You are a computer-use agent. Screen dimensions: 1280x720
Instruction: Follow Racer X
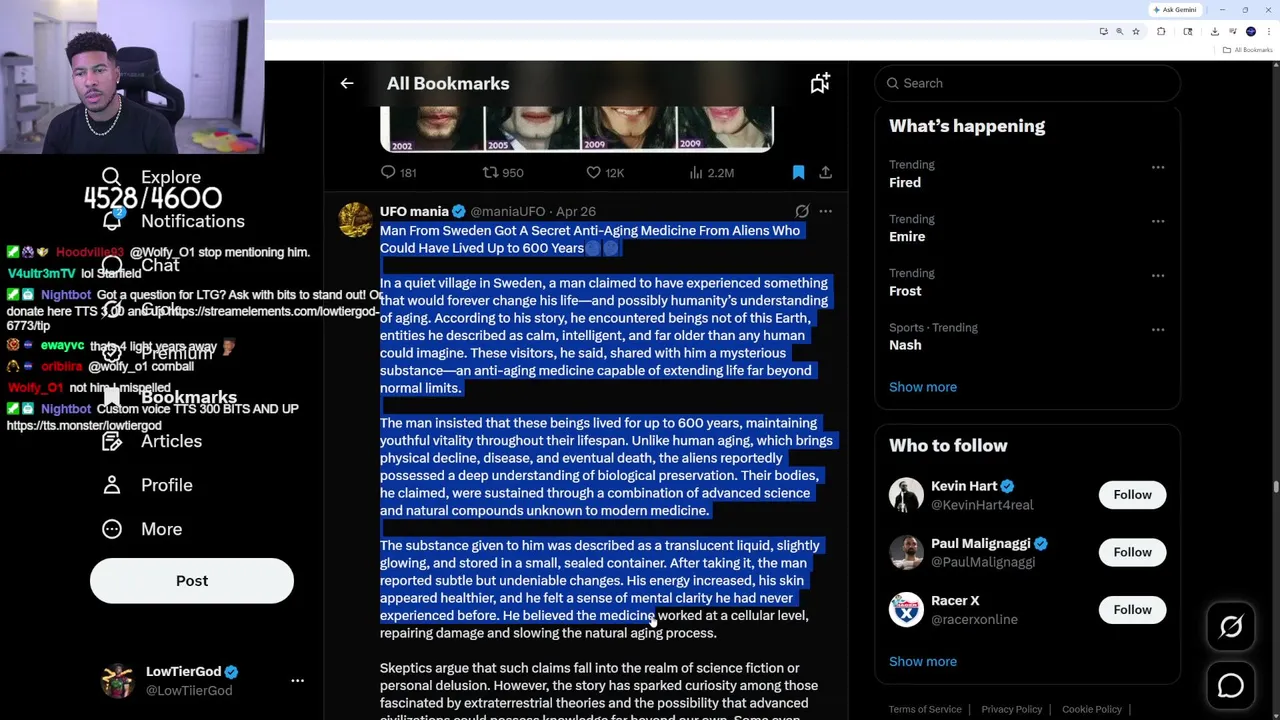tap(1132, 610)
